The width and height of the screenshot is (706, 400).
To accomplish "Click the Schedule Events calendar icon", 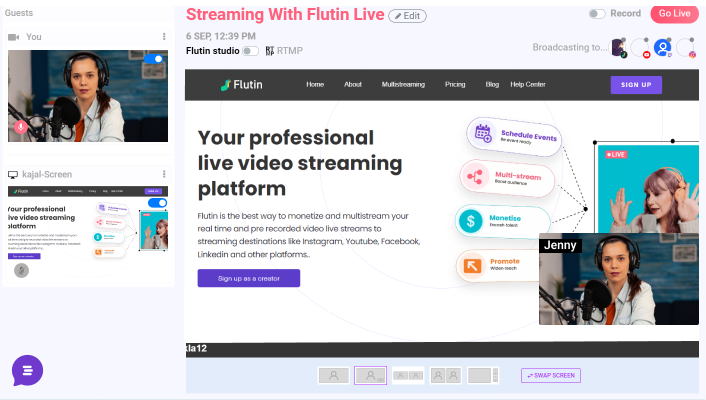I will (x=483, y=133).
